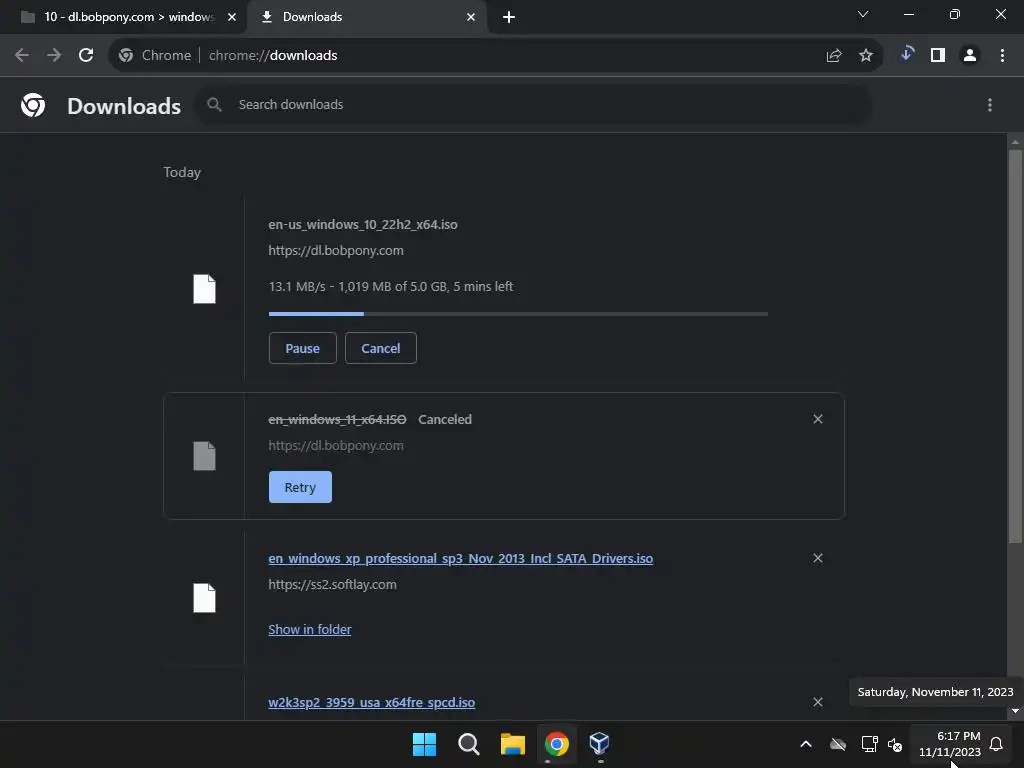The image size is (1024, 768).
Task: Open a new tab
Action: tap(509, 17)
